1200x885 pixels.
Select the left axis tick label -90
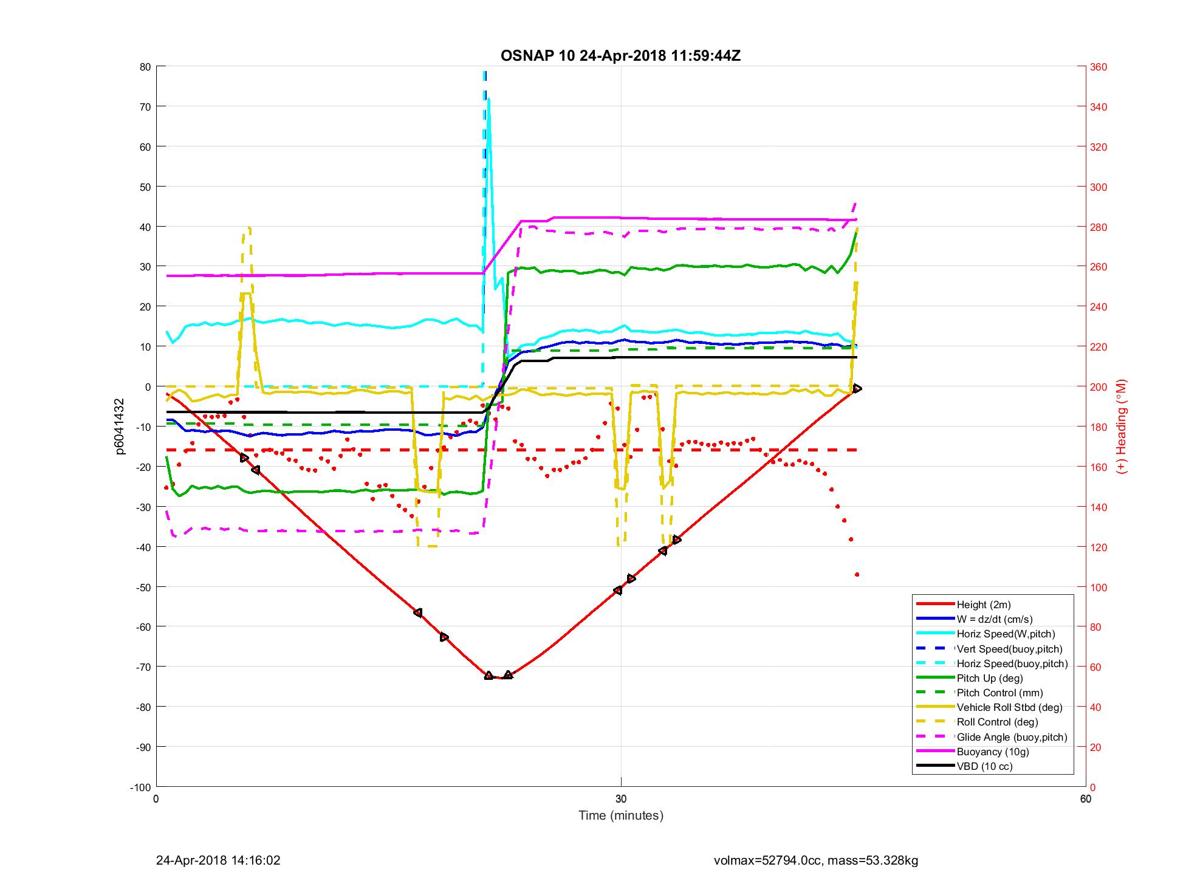[143, 747]
